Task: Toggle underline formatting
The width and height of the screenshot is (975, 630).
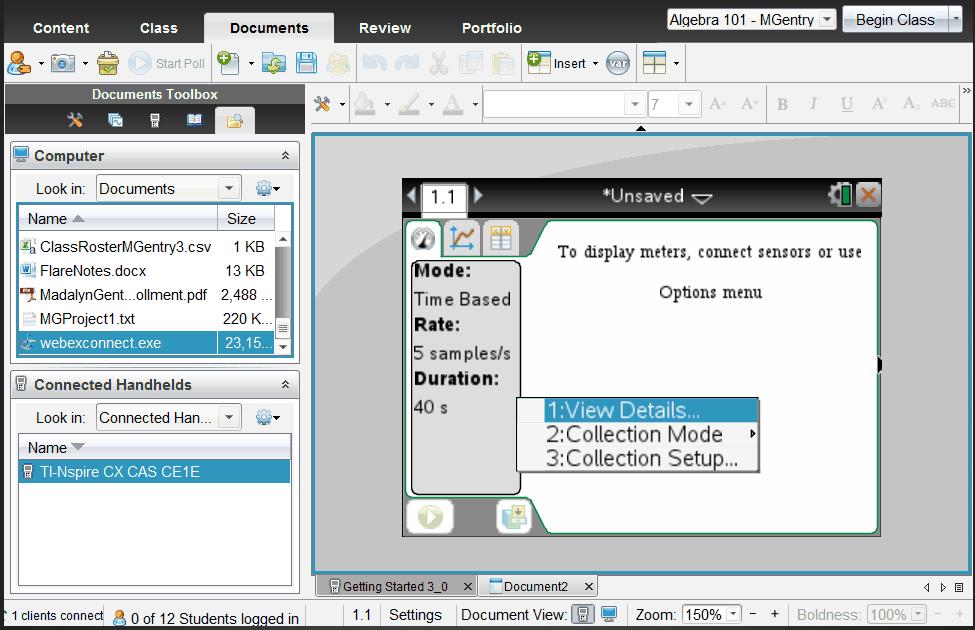Action: click(x=846, y=104)
